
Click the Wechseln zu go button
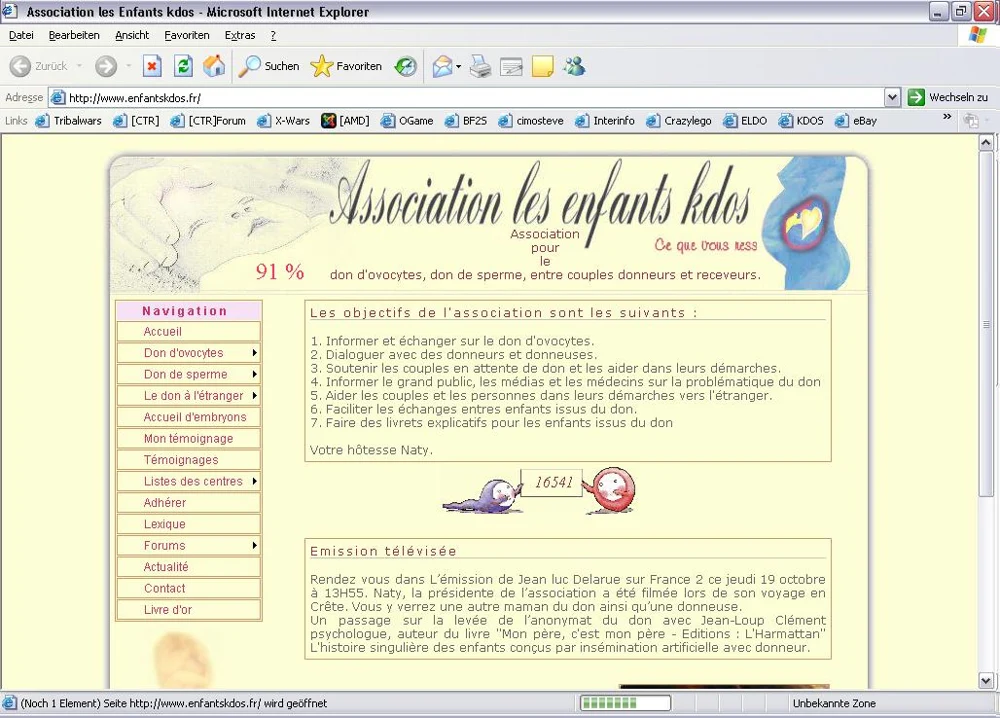(948, 98)
